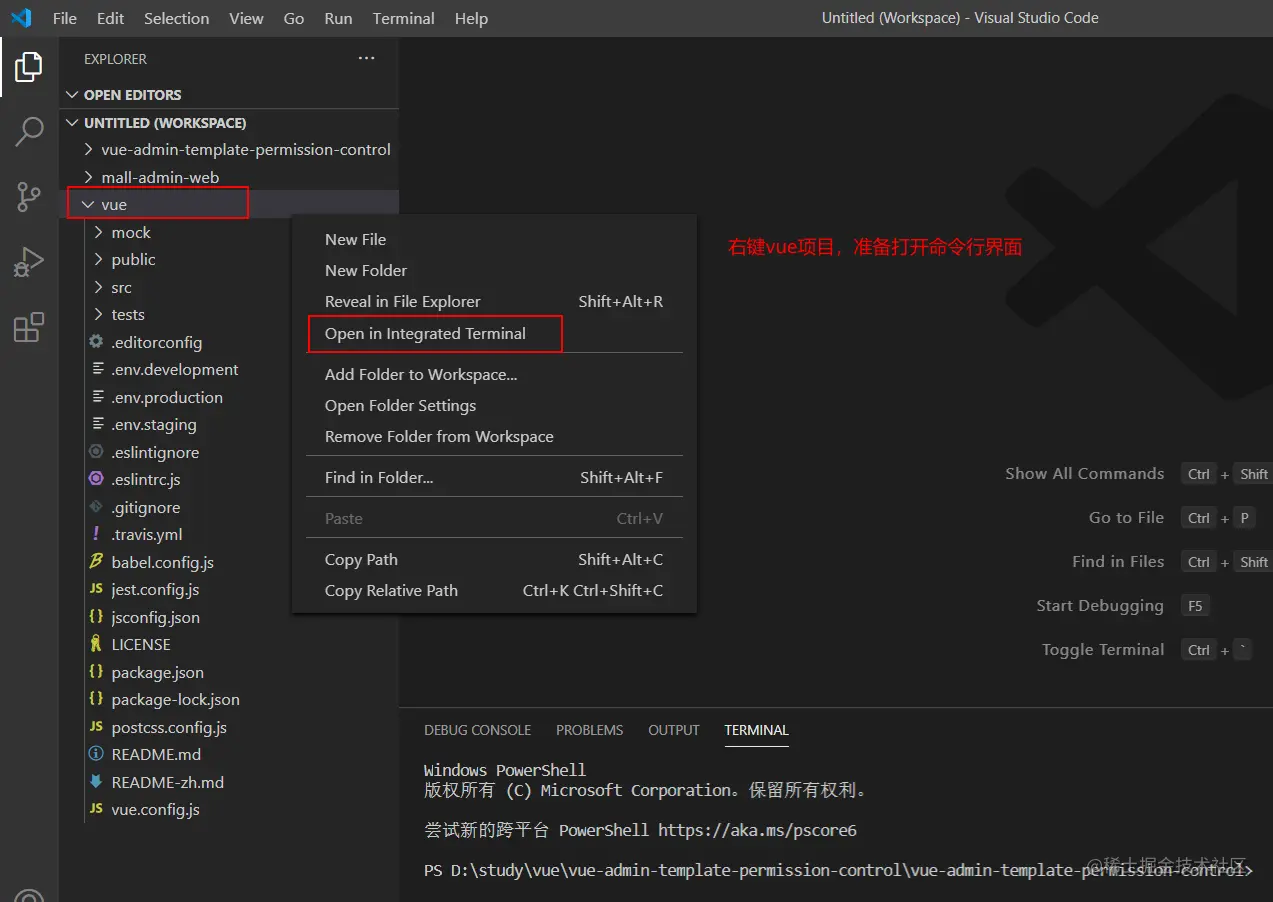Click the Babel icon beside babel.config.js

tap(96, 562)
